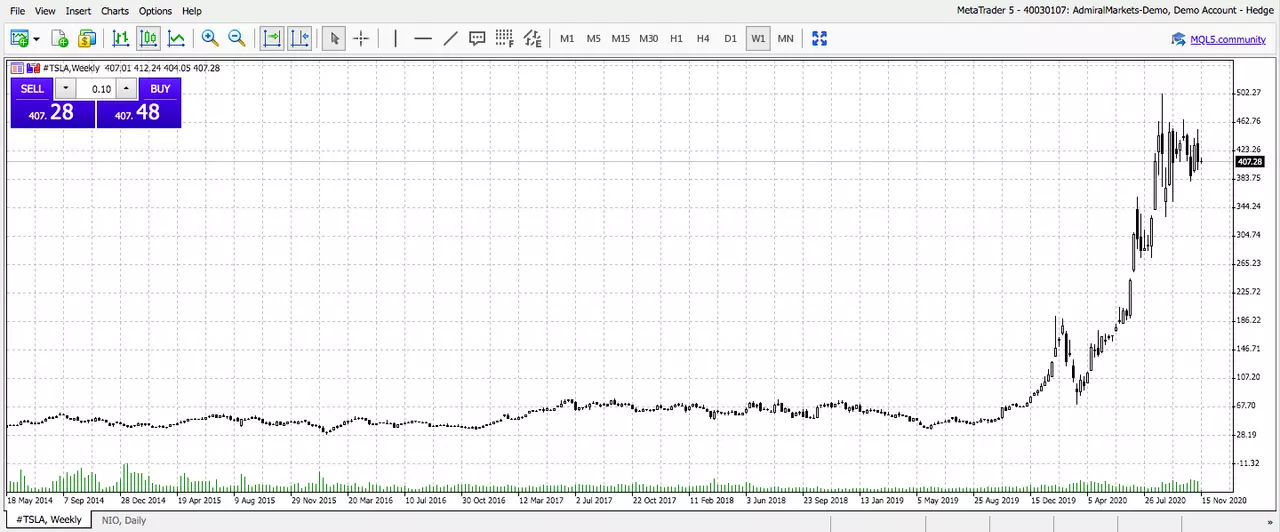This screenshot has height=532, width=1280.
Task: Select the Elliott wave objects tool
Action: tap(532, 39)
